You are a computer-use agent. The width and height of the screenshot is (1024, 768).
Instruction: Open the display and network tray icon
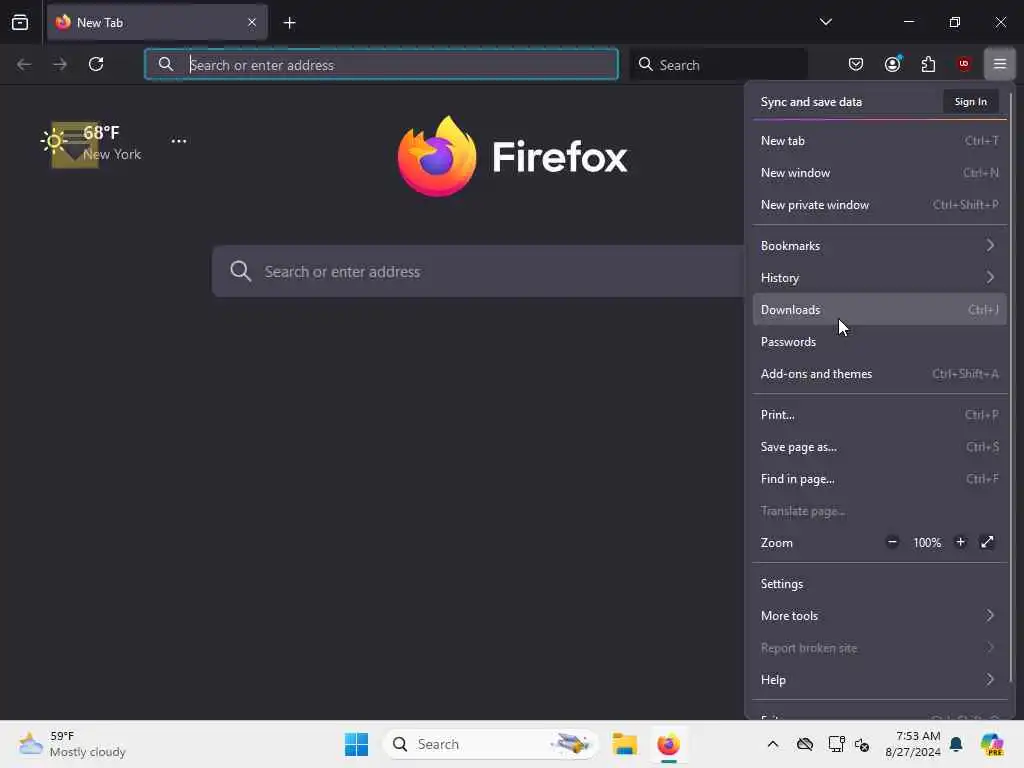point(837,744)
